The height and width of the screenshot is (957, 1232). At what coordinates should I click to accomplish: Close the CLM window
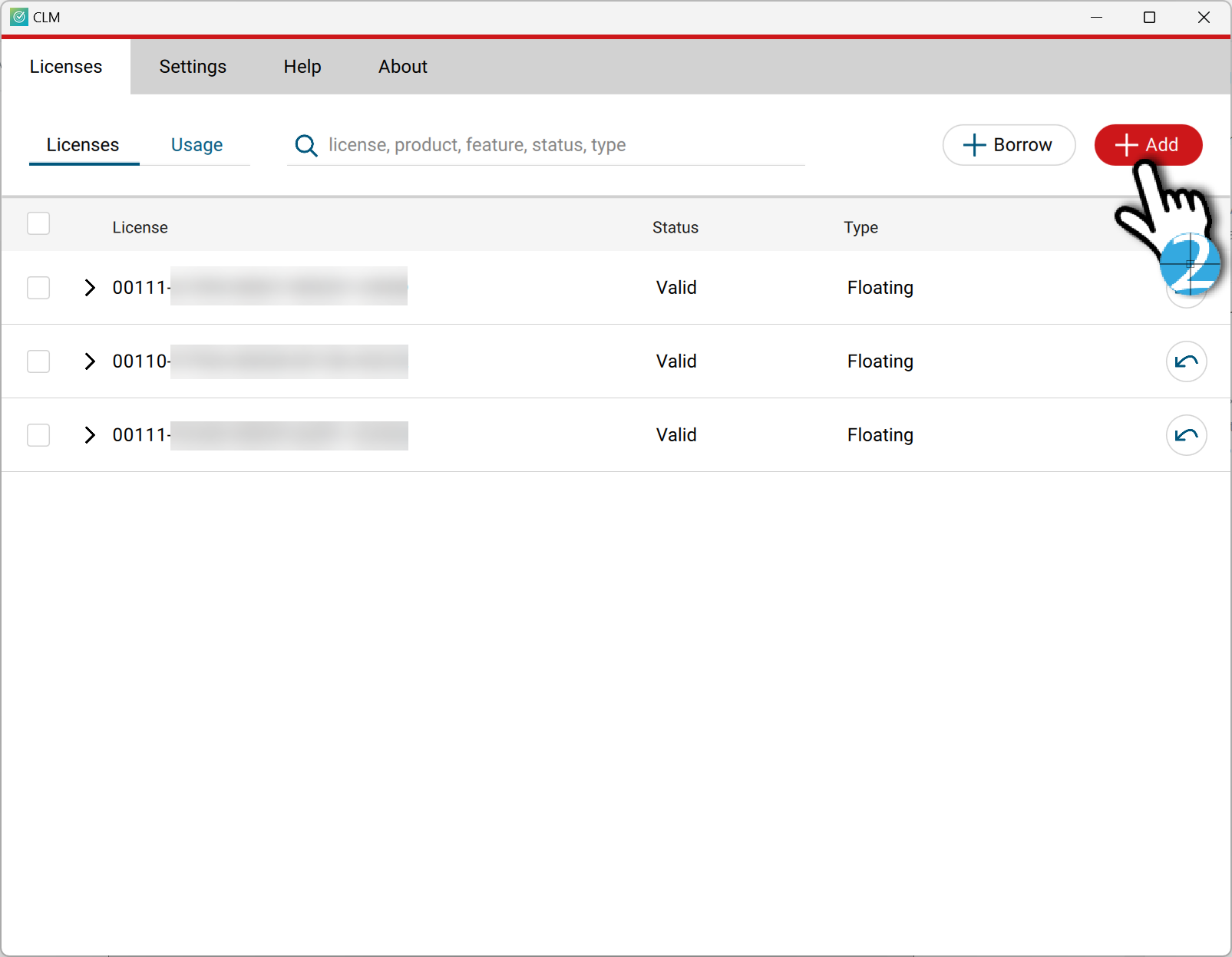1204,17
